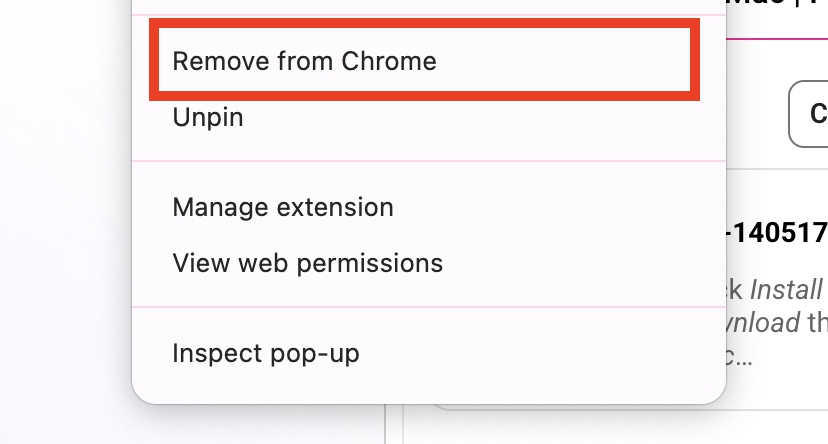
Task: Uninstall the extension via Remove from Chrome
Action: tap(304, 61)
